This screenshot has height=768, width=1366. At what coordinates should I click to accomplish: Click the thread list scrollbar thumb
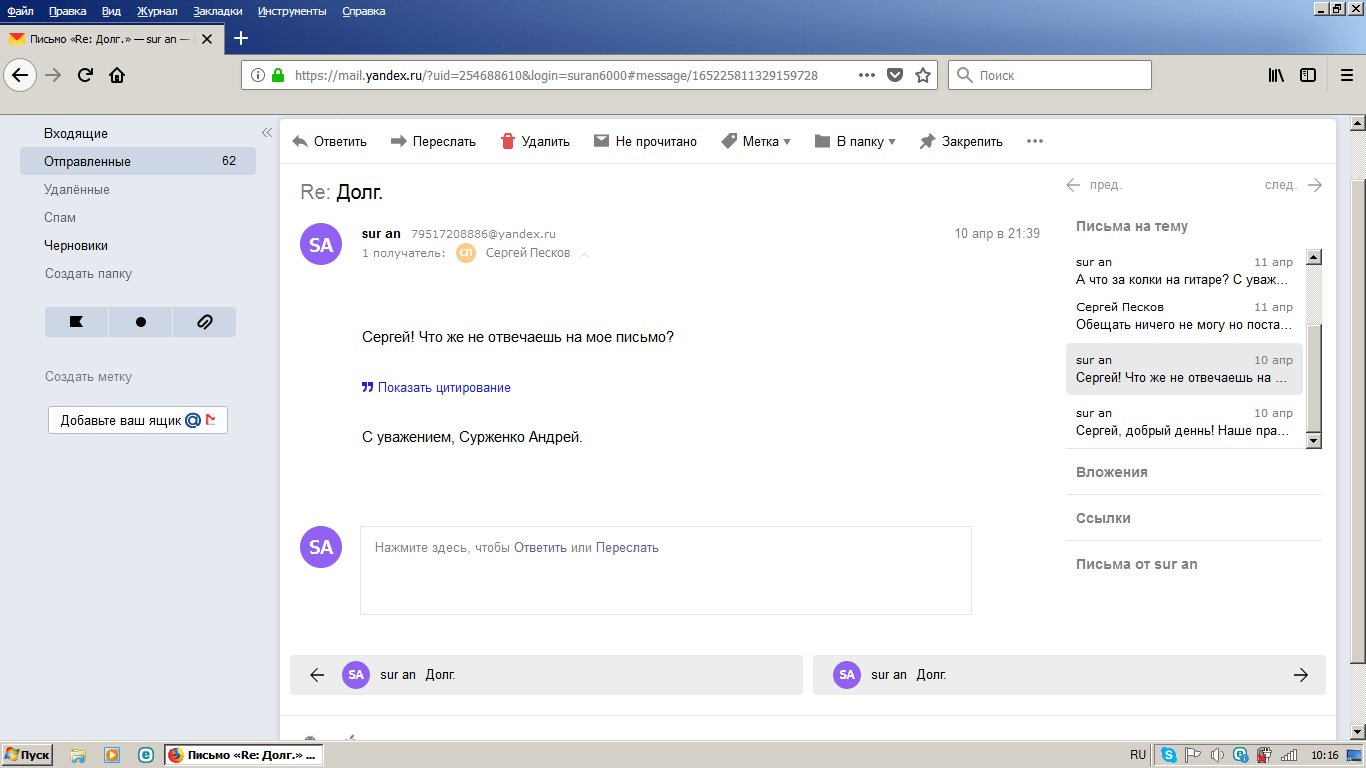click(1314, 380)
